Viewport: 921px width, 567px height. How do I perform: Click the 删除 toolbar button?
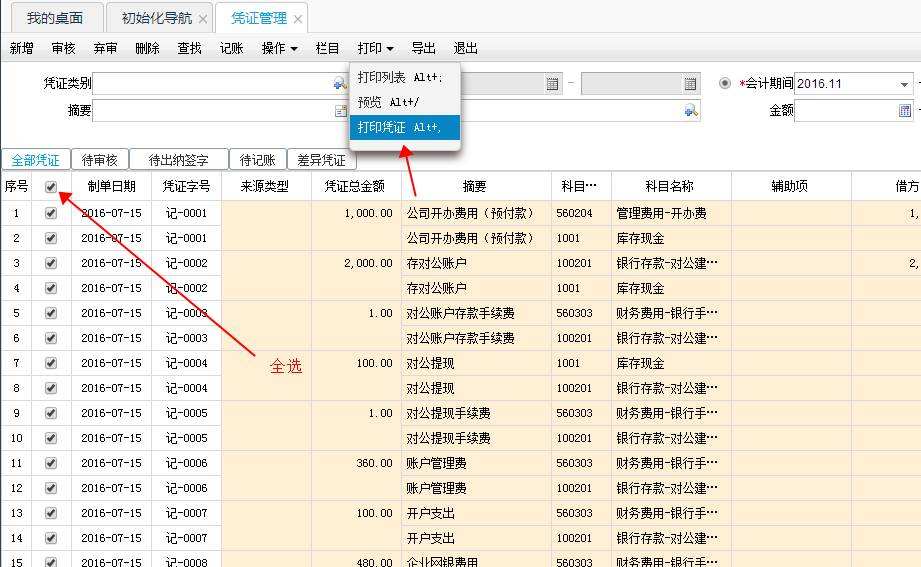click(147, 48)
